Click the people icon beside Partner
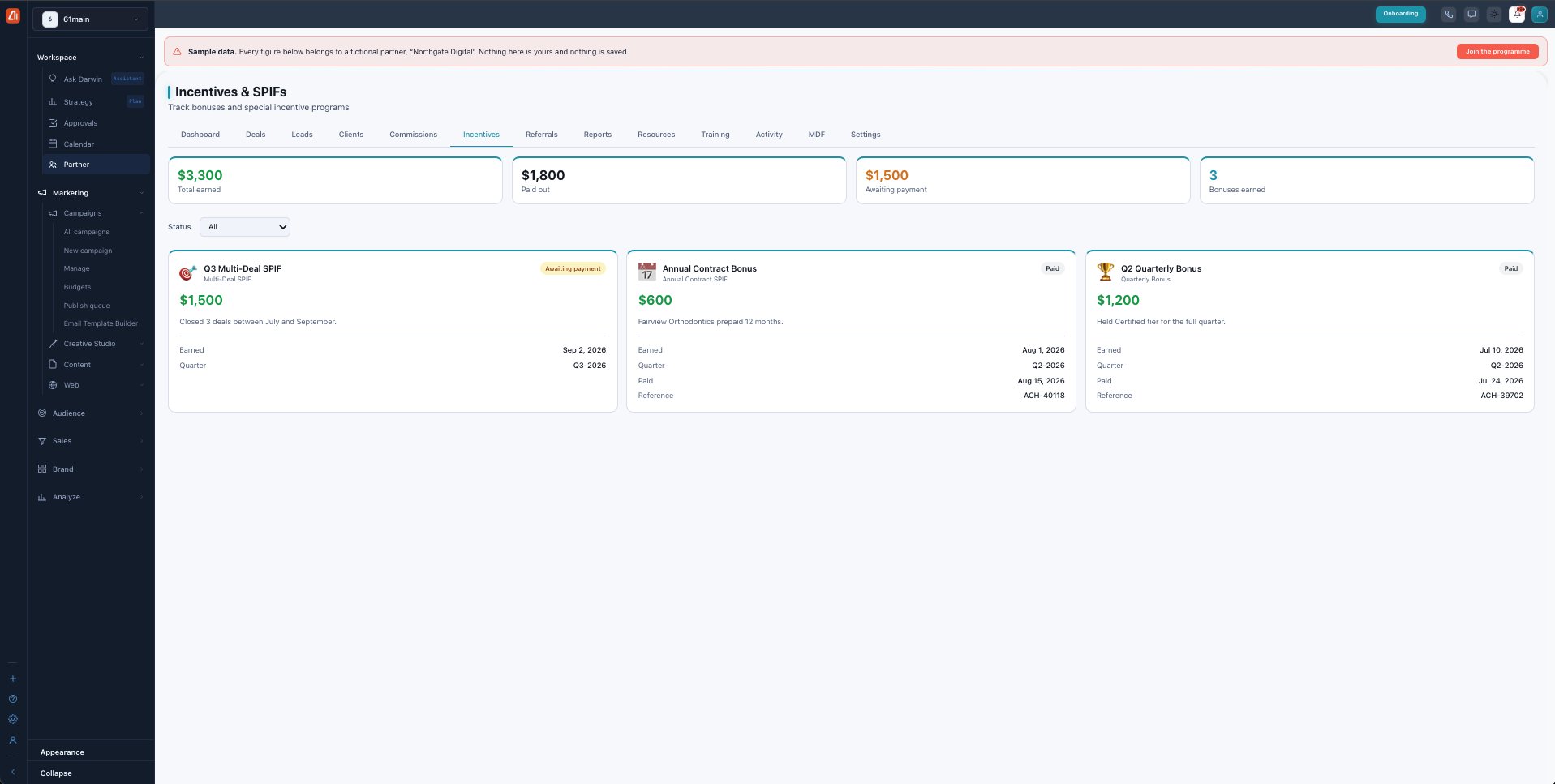The image size is (1555, 784). pyautogui.click(x=53, y=165)
